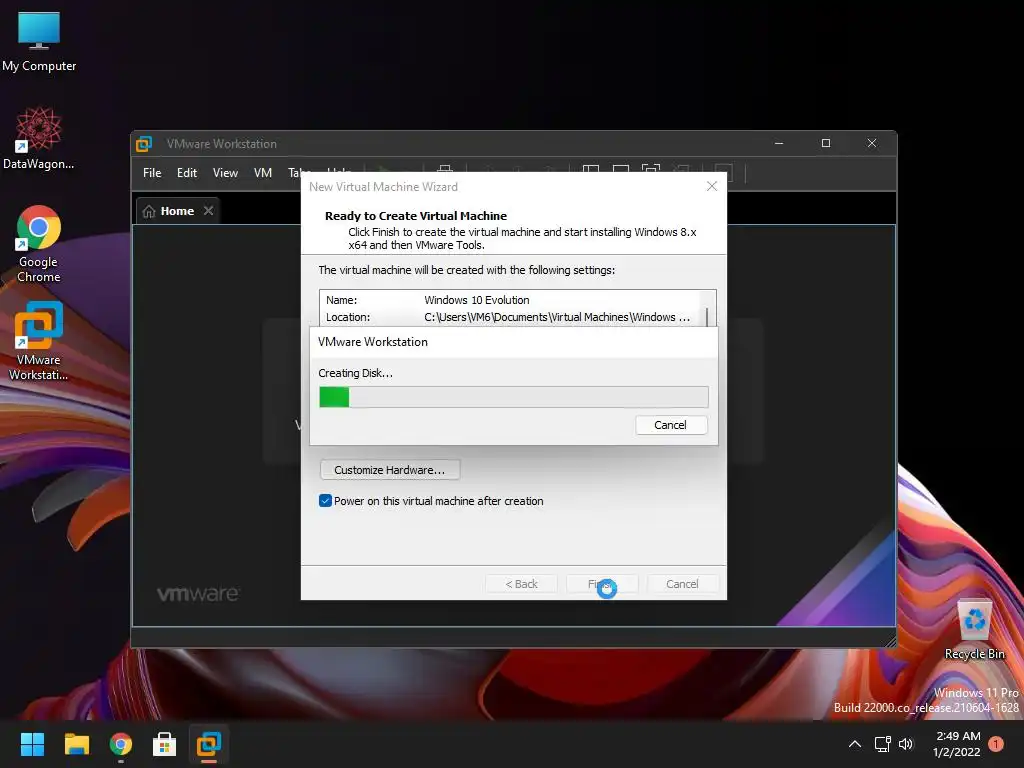Minimize the VMware Workstation window
Viewport: 1024px width, 768px height.
pos(779,143)
